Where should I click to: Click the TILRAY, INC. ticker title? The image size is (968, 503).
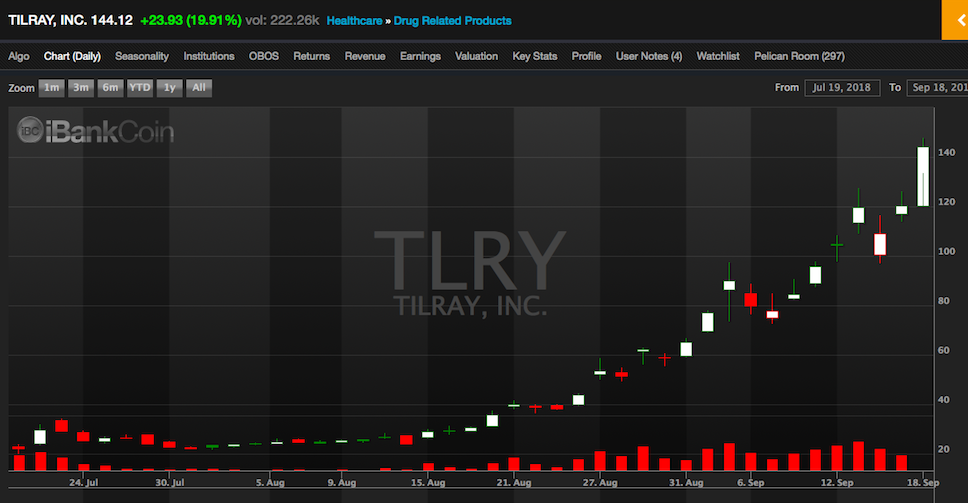pyautogui.click(x=48, y=20)
